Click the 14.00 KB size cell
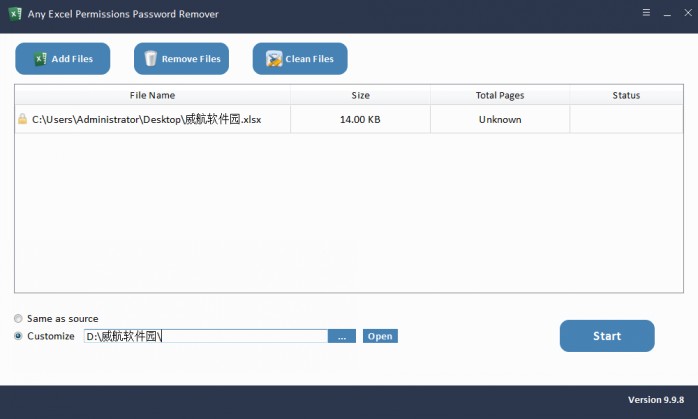Image resolution: width=698 pixels, height=419 pixels. (x=360, y=120)
